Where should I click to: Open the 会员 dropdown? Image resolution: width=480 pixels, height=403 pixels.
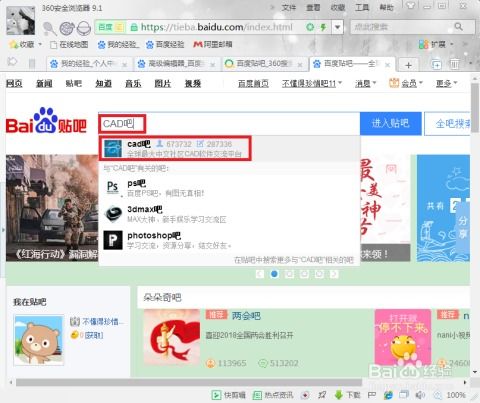click(412, 83)
